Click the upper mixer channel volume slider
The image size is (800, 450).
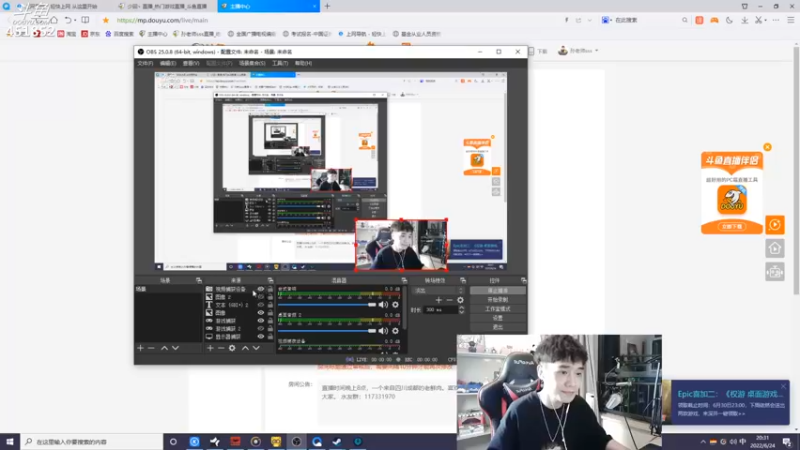[327, 305]
